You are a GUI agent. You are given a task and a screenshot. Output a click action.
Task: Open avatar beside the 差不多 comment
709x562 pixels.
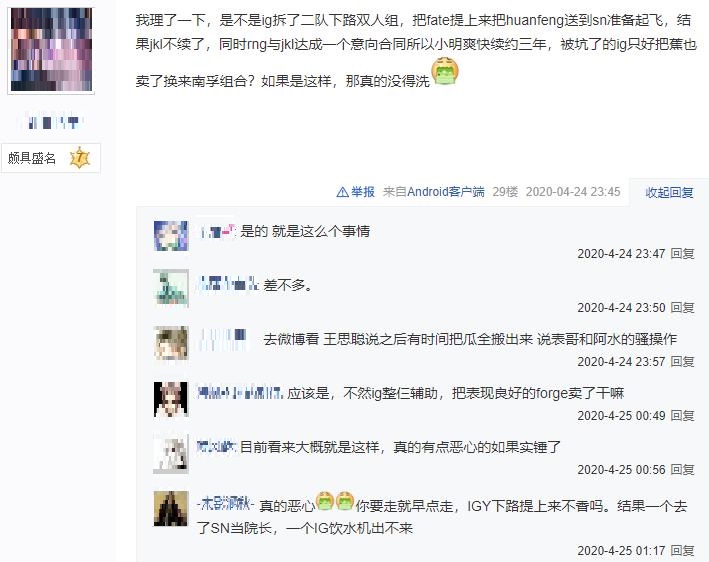pos(171,288)
